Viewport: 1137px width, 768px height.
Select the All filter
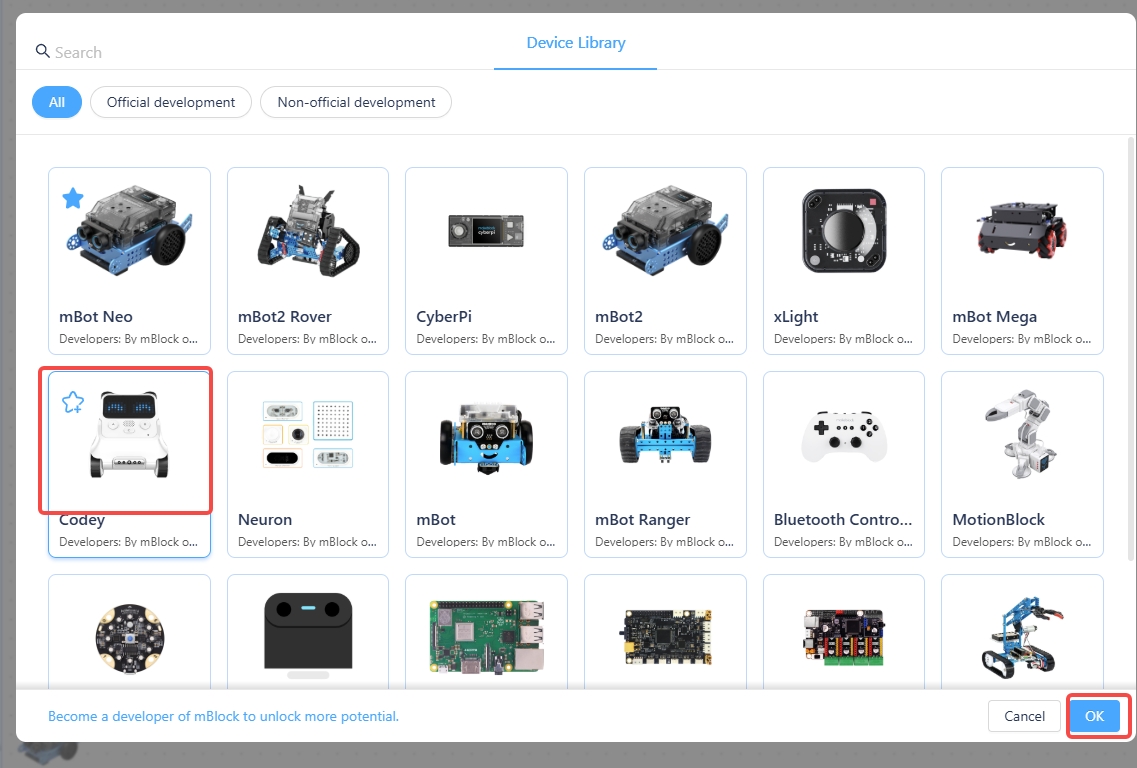(57, 102)
